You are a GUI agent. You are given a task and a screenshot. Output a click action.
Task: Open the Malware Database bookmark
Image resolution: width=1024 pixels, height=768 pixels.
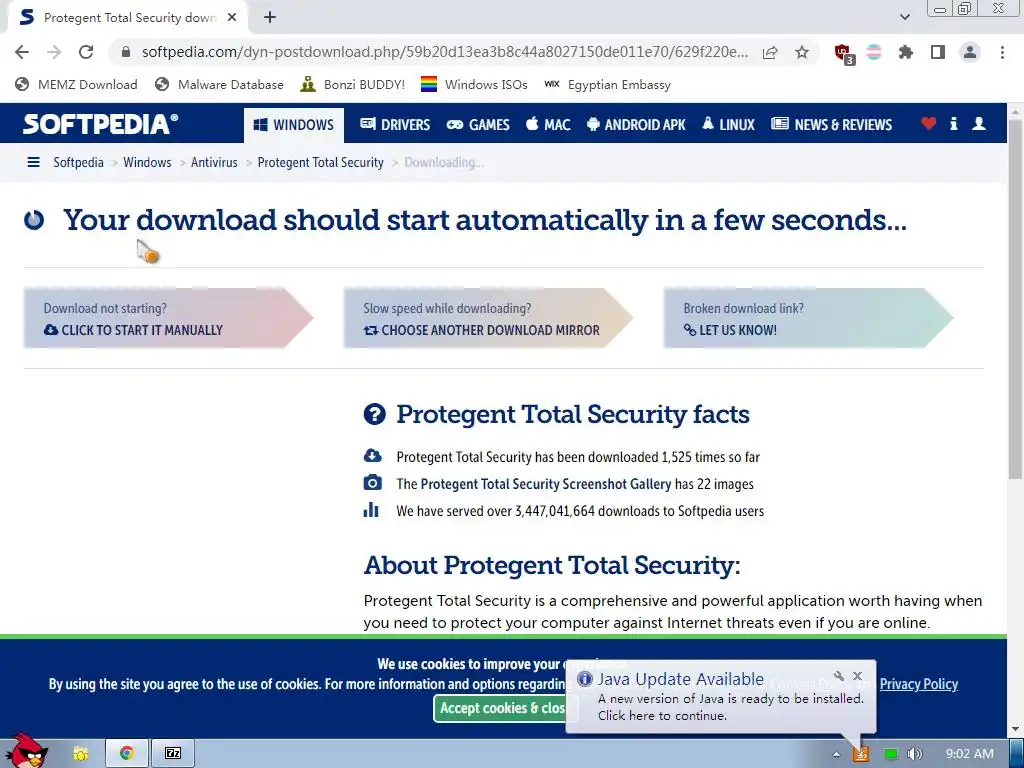(219, 84)
